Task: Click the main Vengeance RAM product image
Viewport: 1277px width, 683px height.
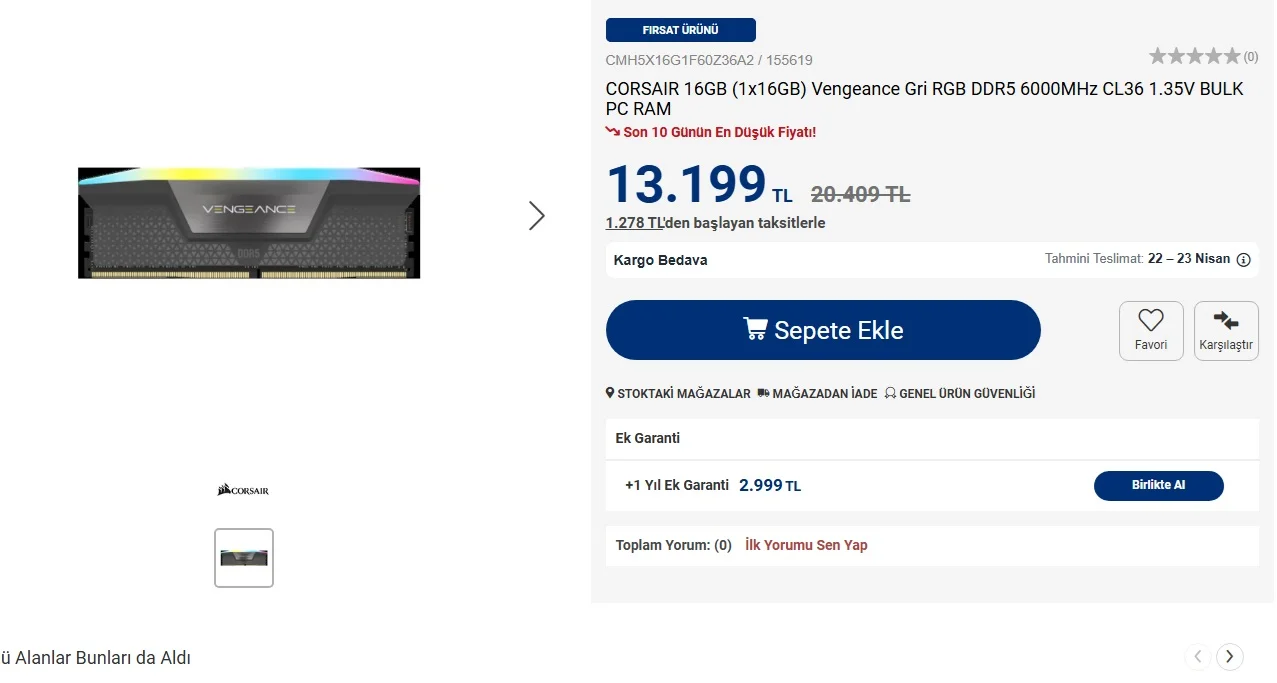Action: click(x=249, y=223)
